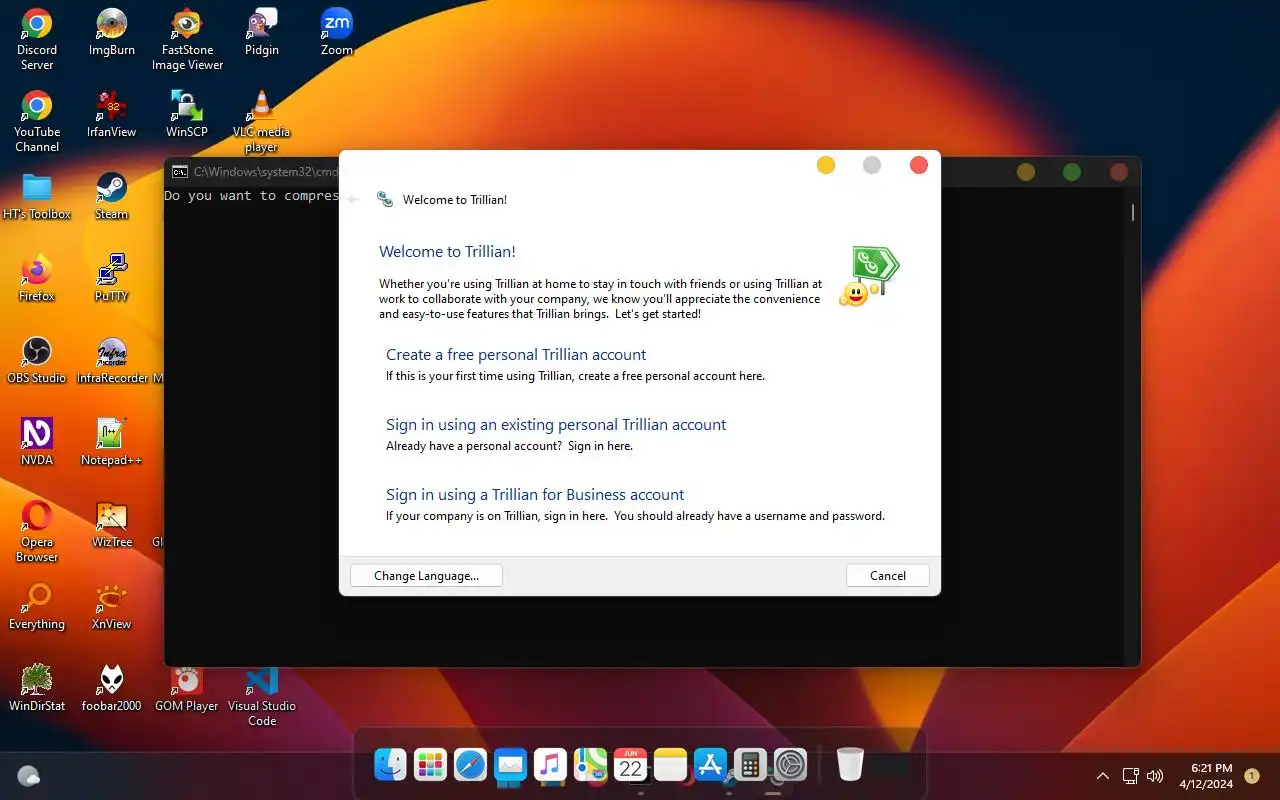
Task: Click the Trillian smiley signpost graphic
Action: (x=869, y=277)
